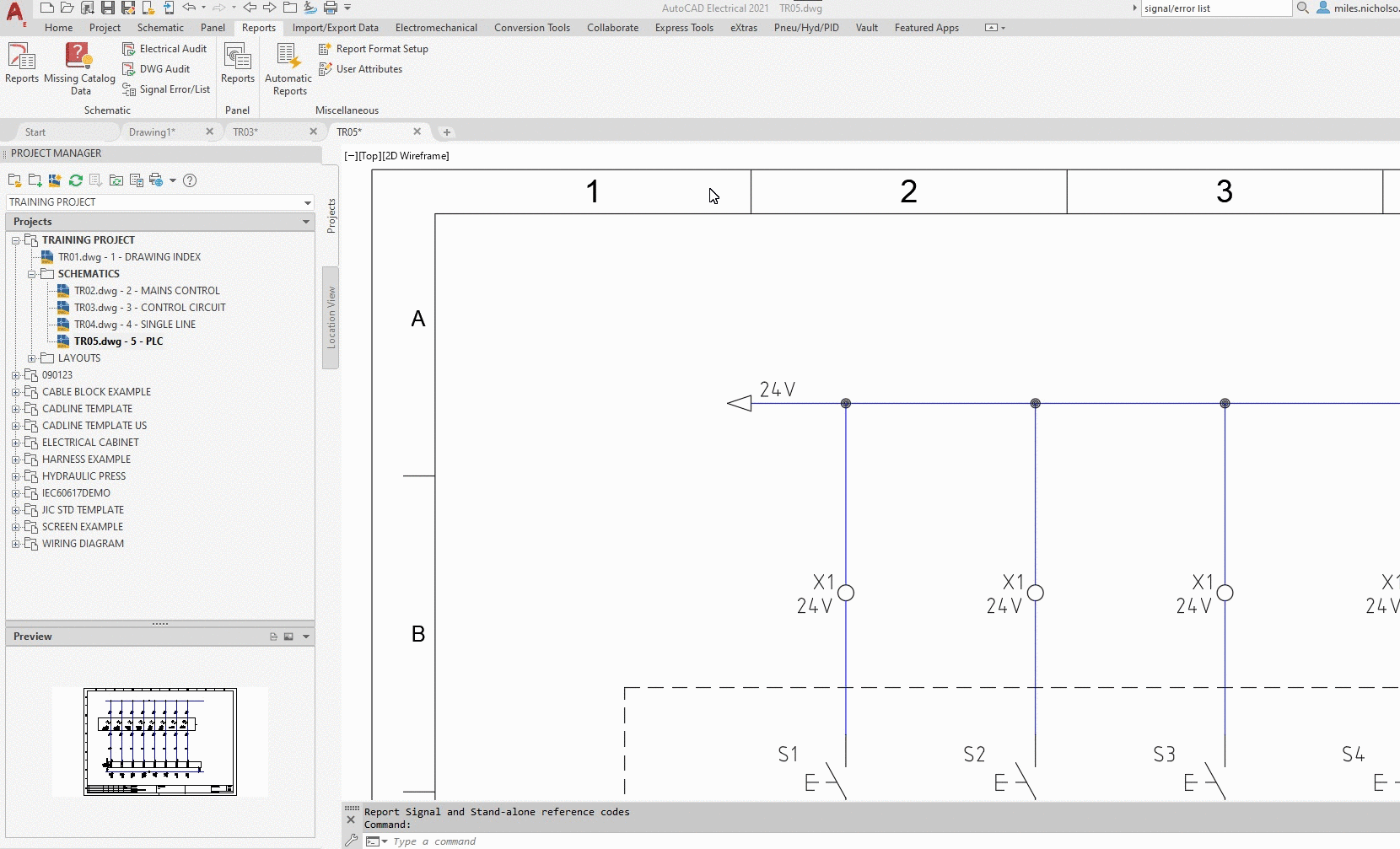Click the [2D Wireframe] visual style control

[416, 156]
